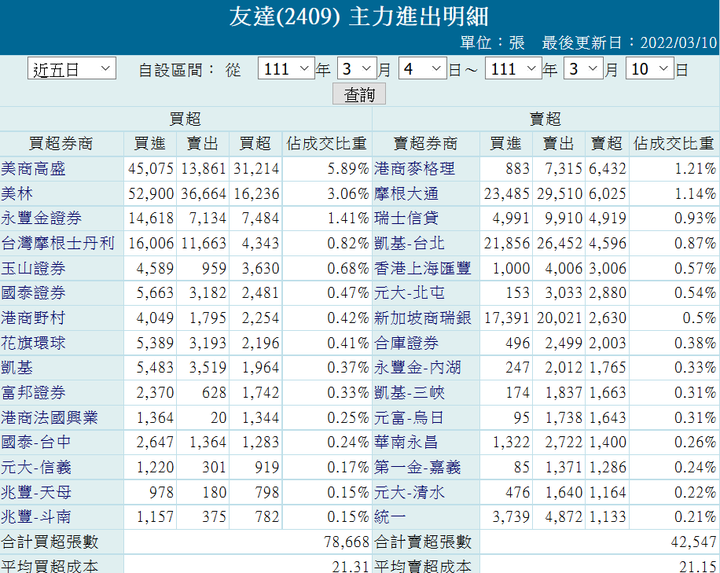Open broker link 華南永昌
Viewport: 720px width, 573px height.
(x=406, y=442)
